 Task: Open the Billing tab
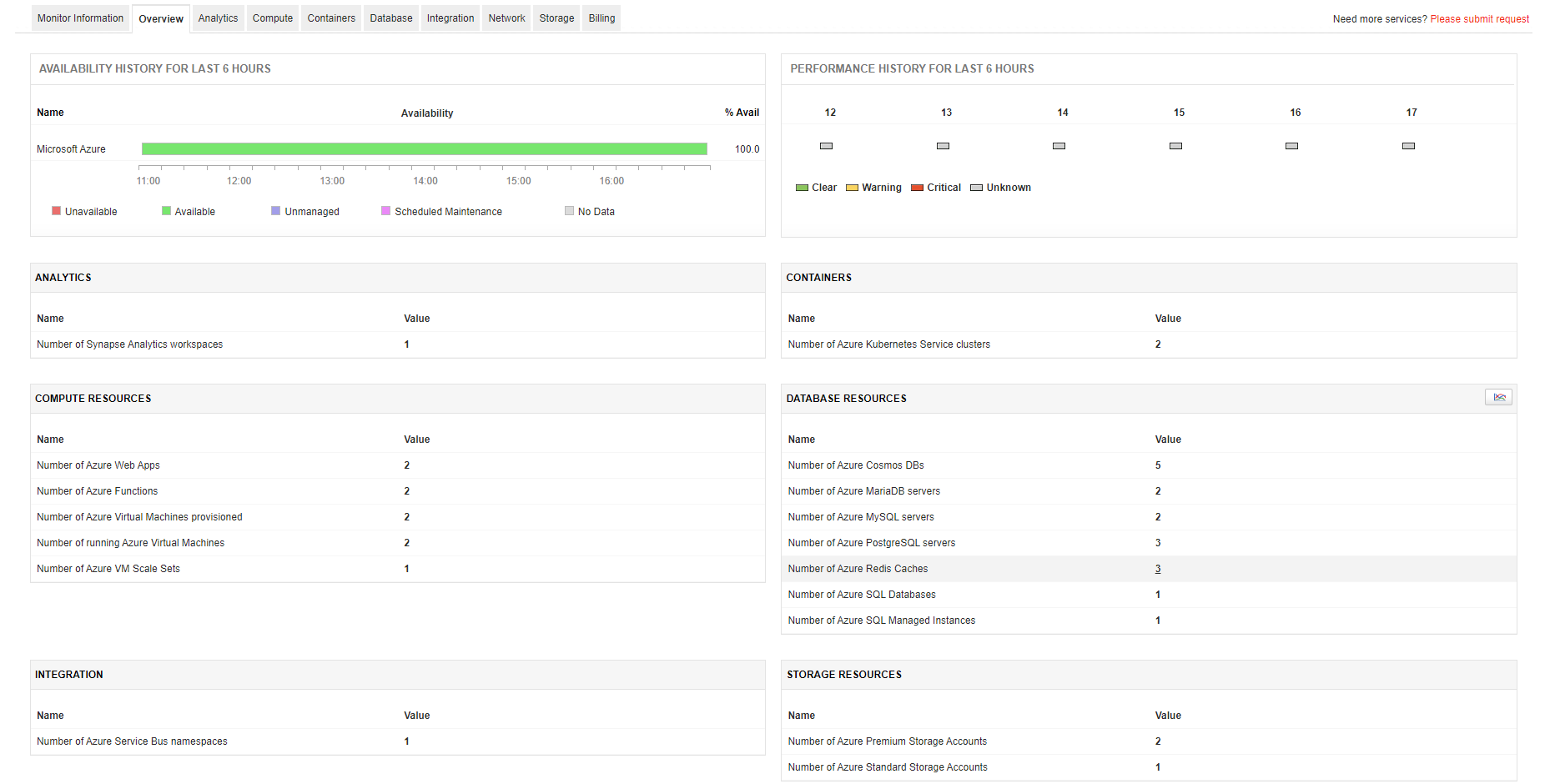pos(601,18)
